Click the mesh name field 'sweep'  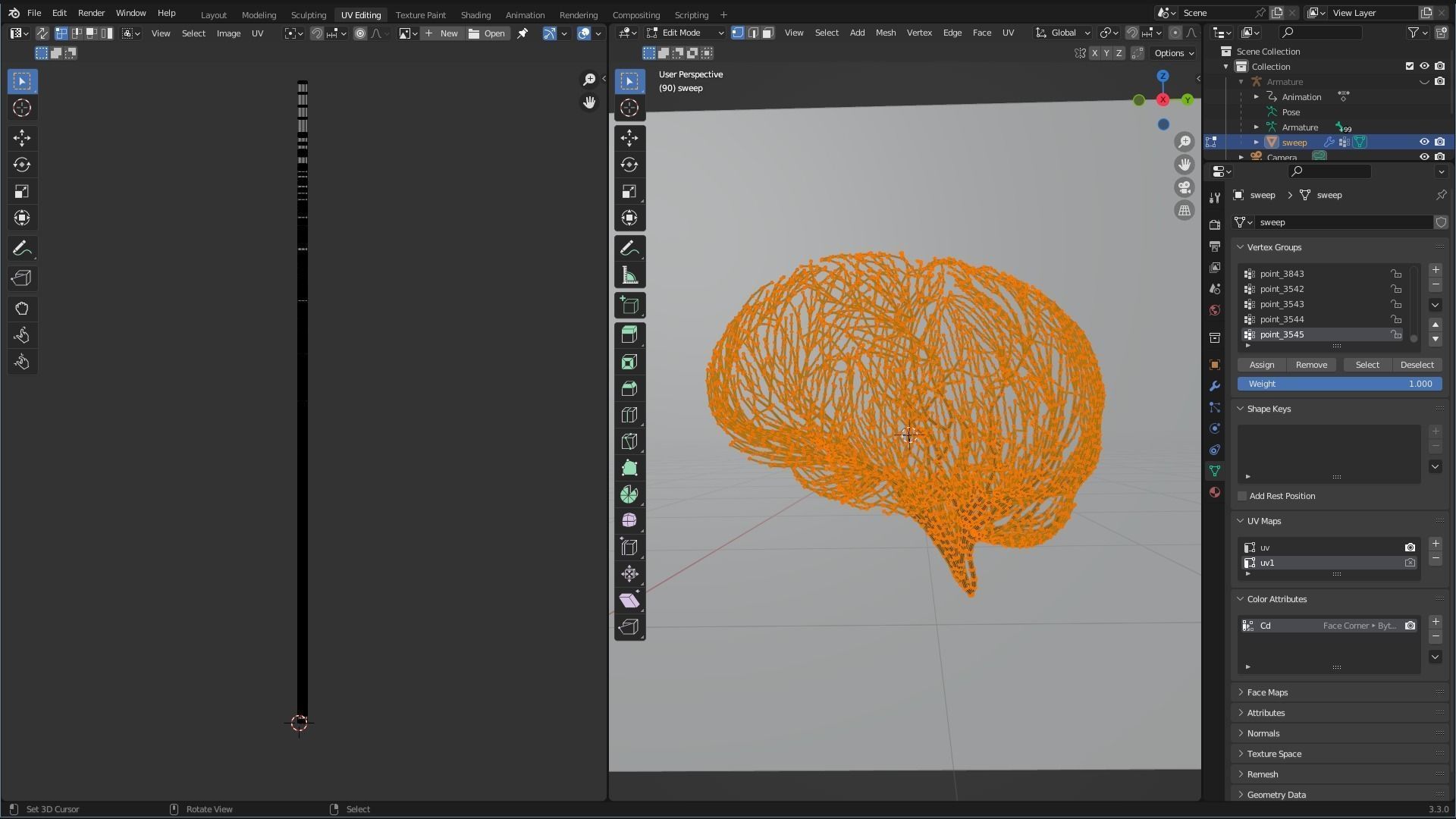point(1343,222)
